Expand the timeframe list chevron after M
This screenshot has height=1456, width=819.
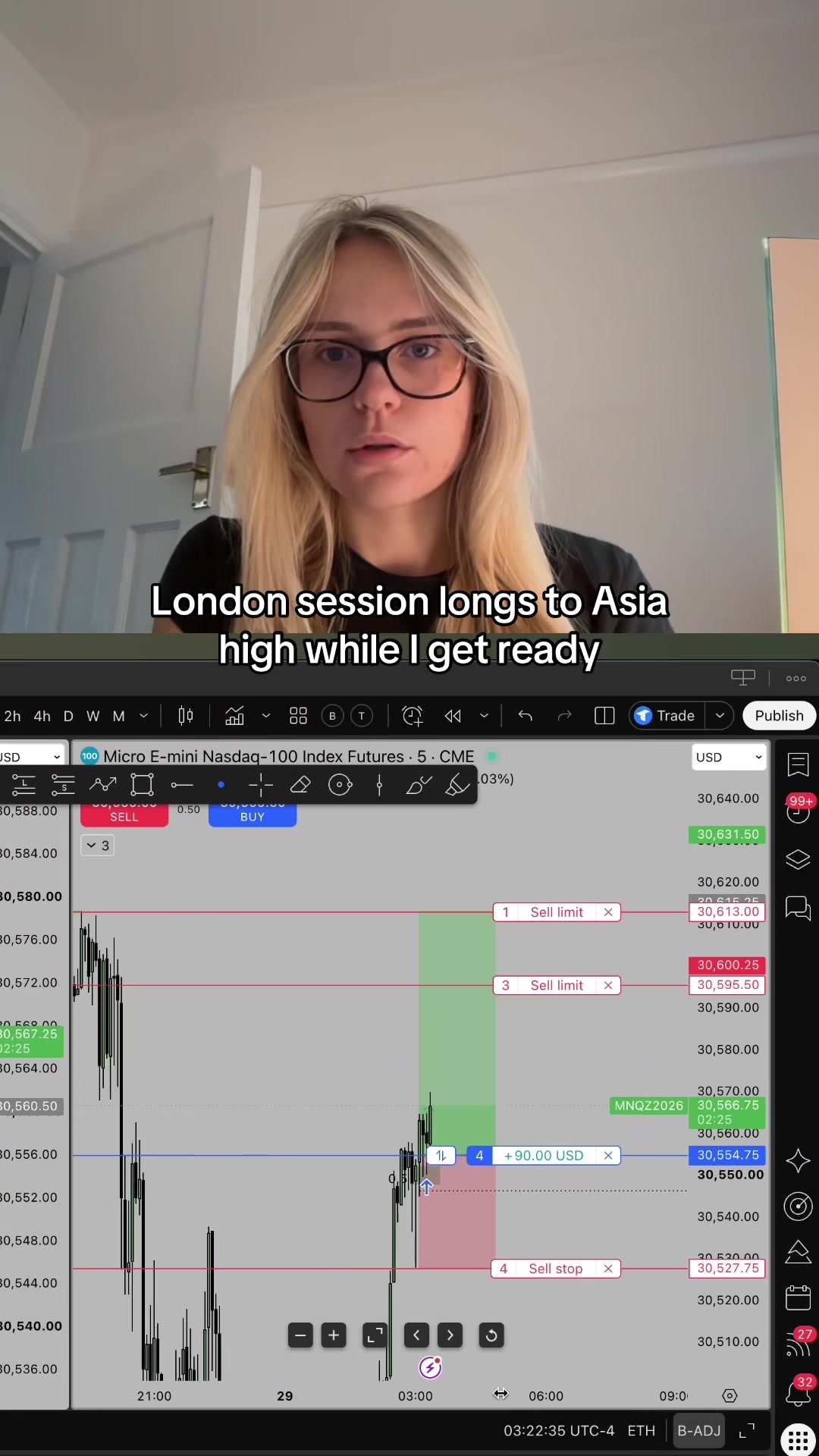(x=143, y=716)
